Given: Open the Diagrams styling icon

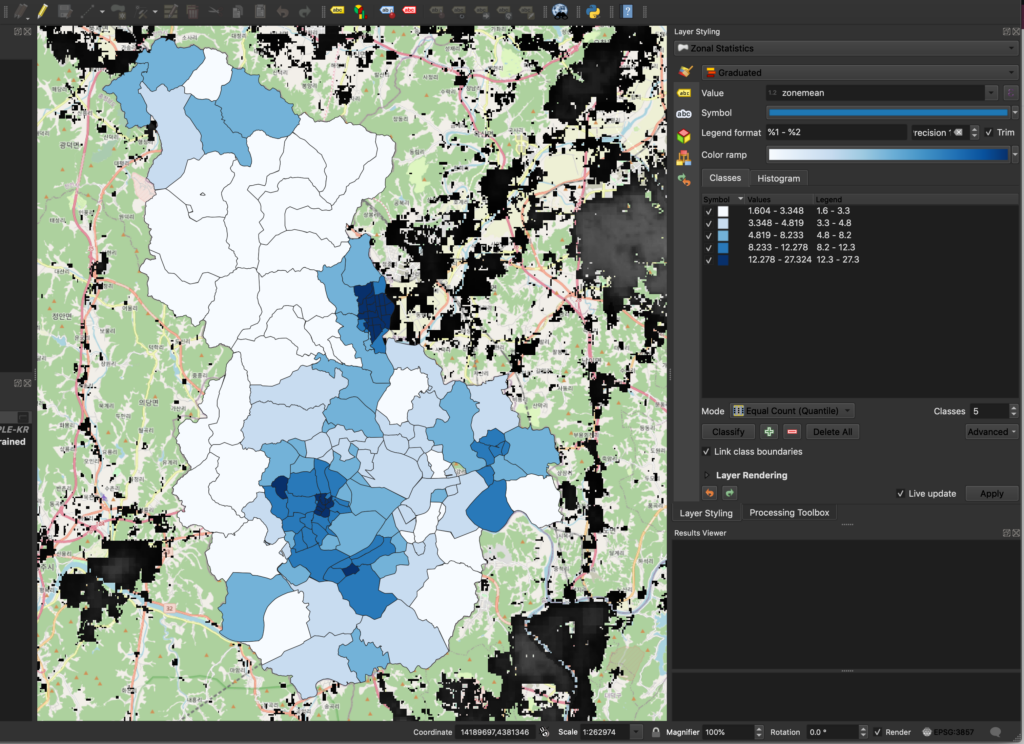Looking at the screenshot, I should point(684,154).
